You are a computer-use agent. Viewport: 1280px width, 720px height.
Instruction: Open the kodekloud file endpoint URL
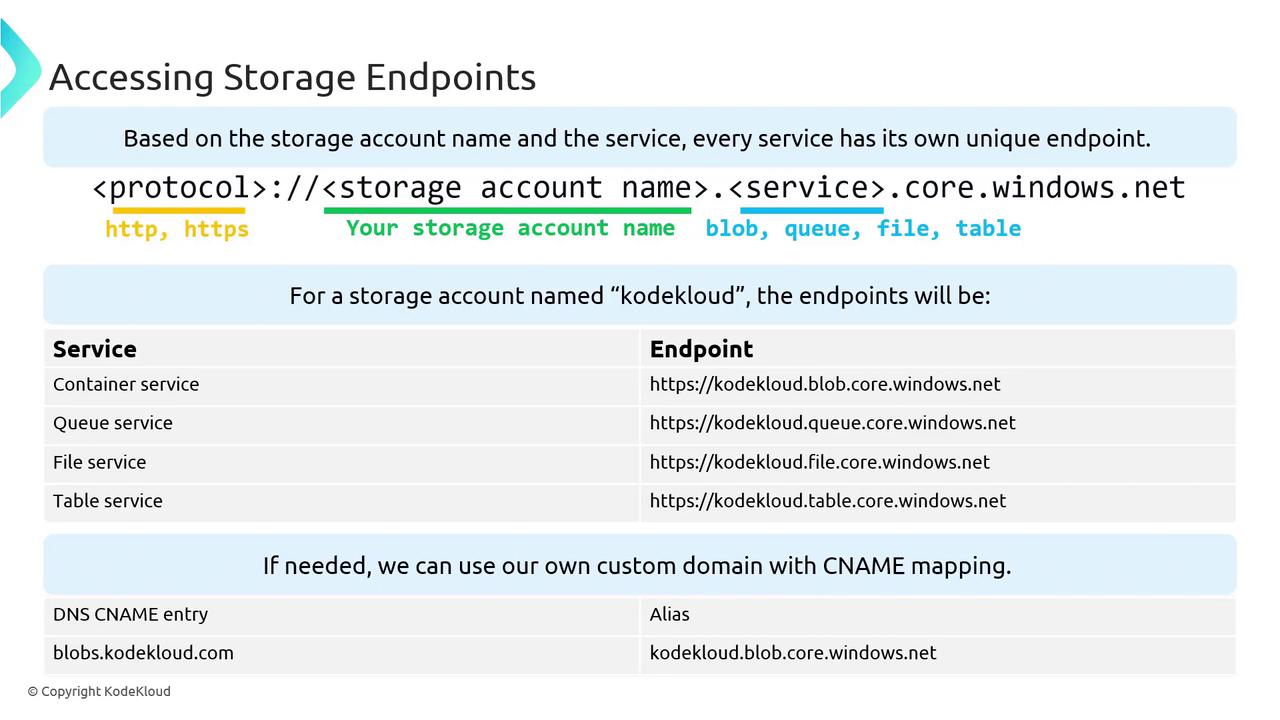(819, 462)
